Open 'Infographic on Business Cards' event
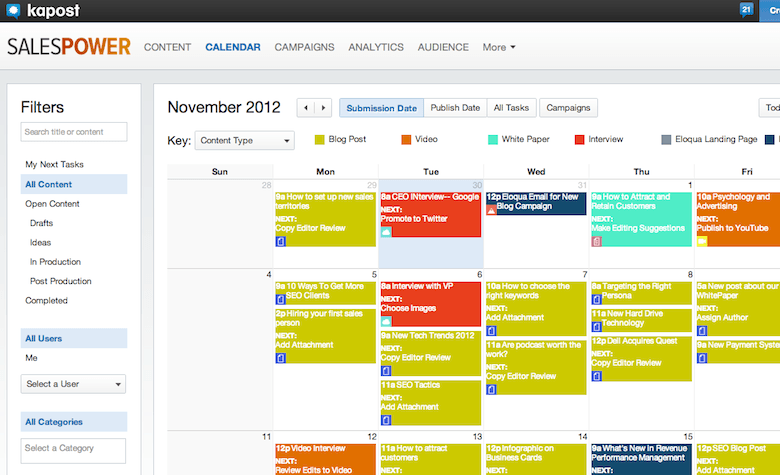 coord(536,459)
